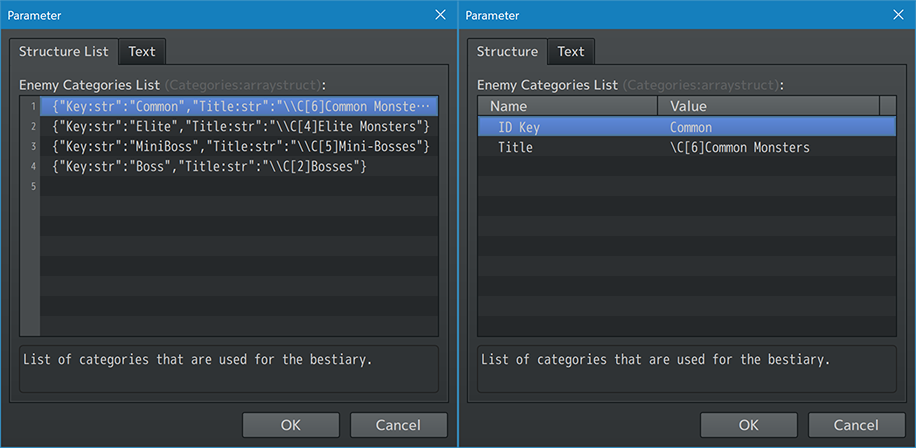
Task: Select the Structure tab in right dialog
Action: [x=507, y=52]
